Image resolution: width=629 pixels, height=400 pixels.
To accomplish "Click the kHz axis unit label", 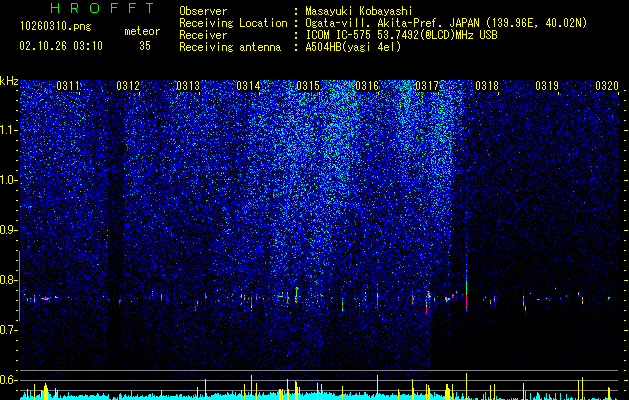I will (x=9, y=81).
